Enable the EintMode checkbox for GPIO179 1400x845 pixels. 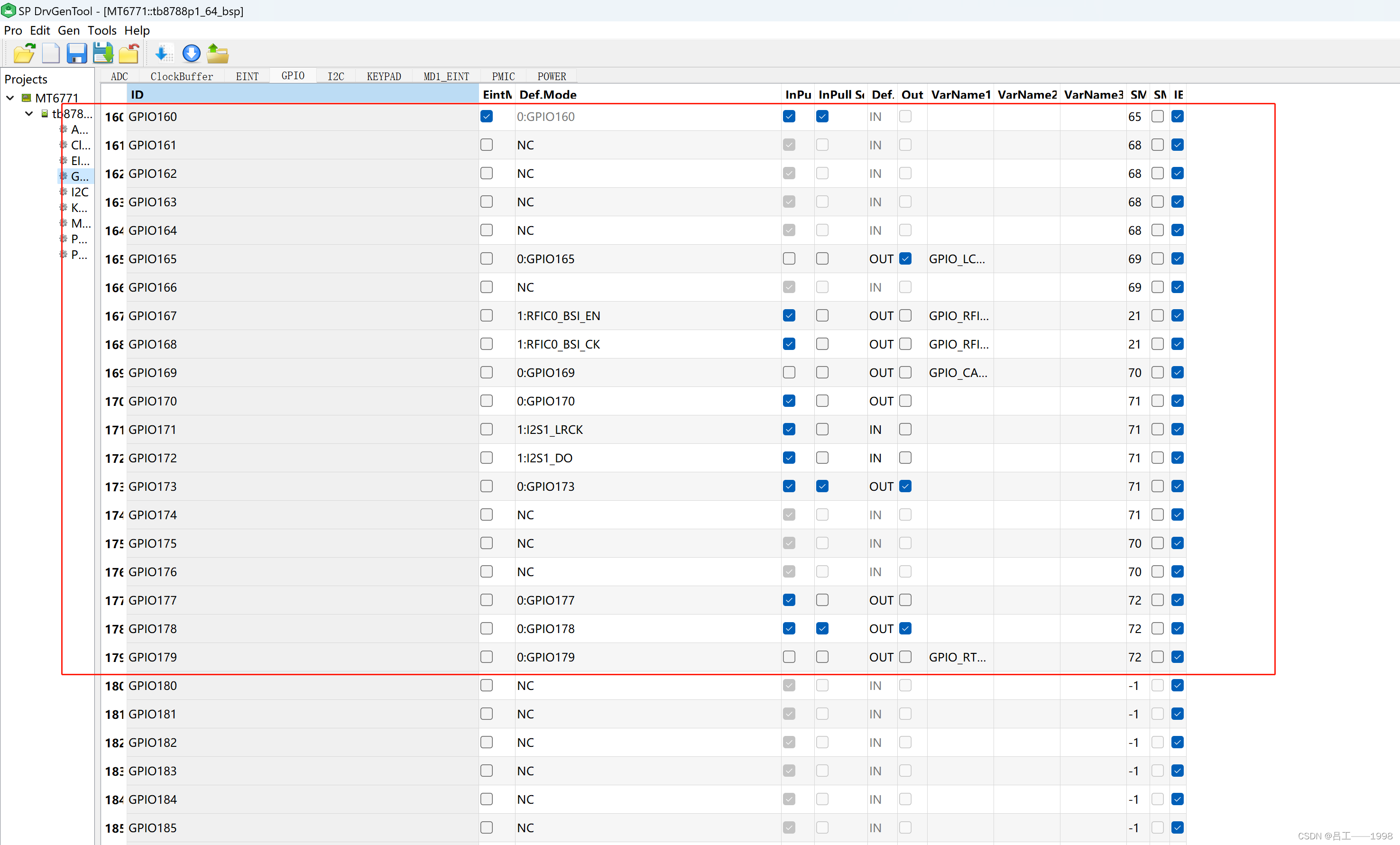pos(487,657)
